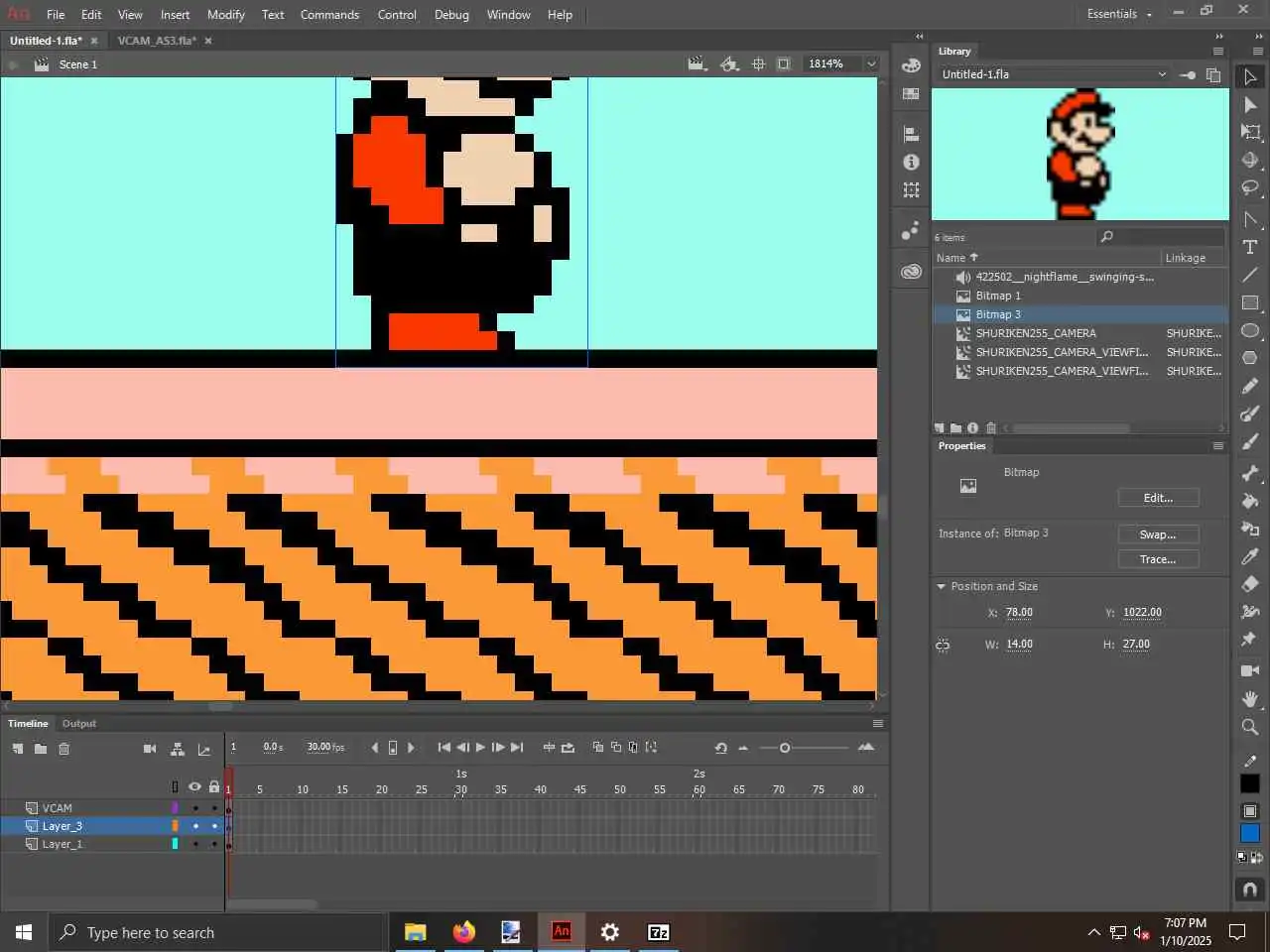Select the 3D Rotation tool

pos(1250,160)
